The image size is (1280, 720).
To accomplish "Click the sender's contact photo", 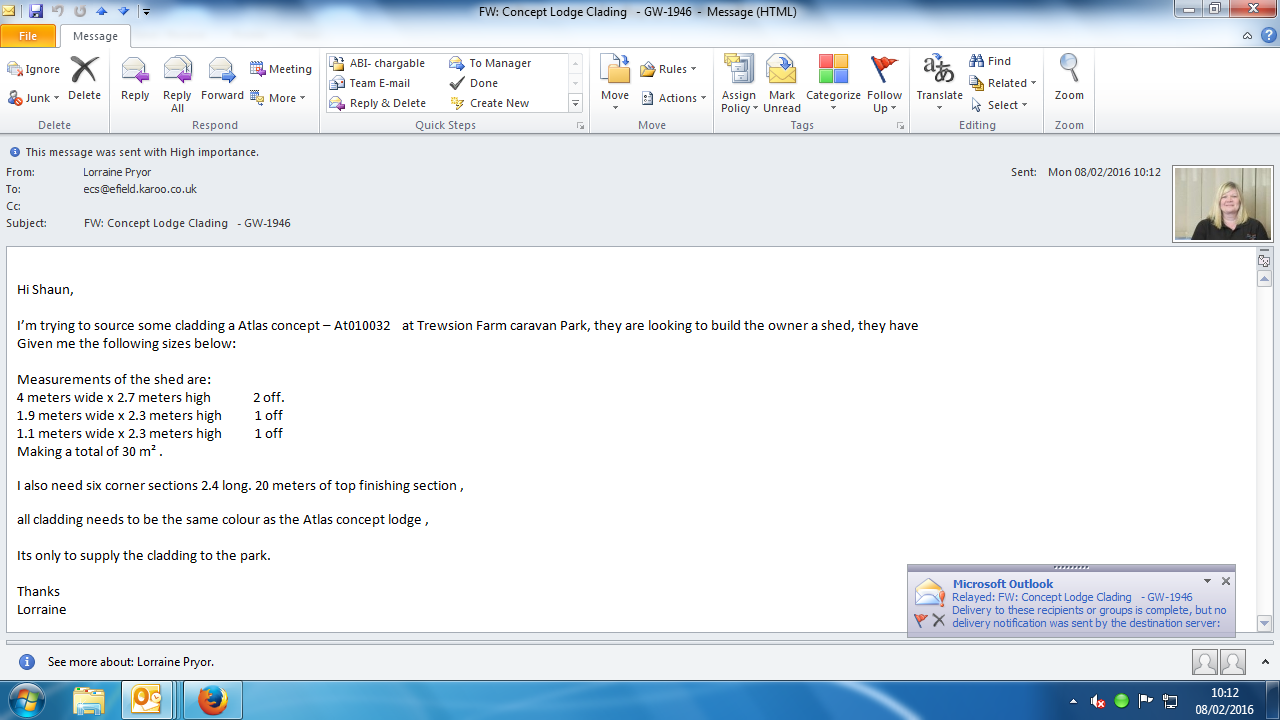I will [x=1224, y=204].
